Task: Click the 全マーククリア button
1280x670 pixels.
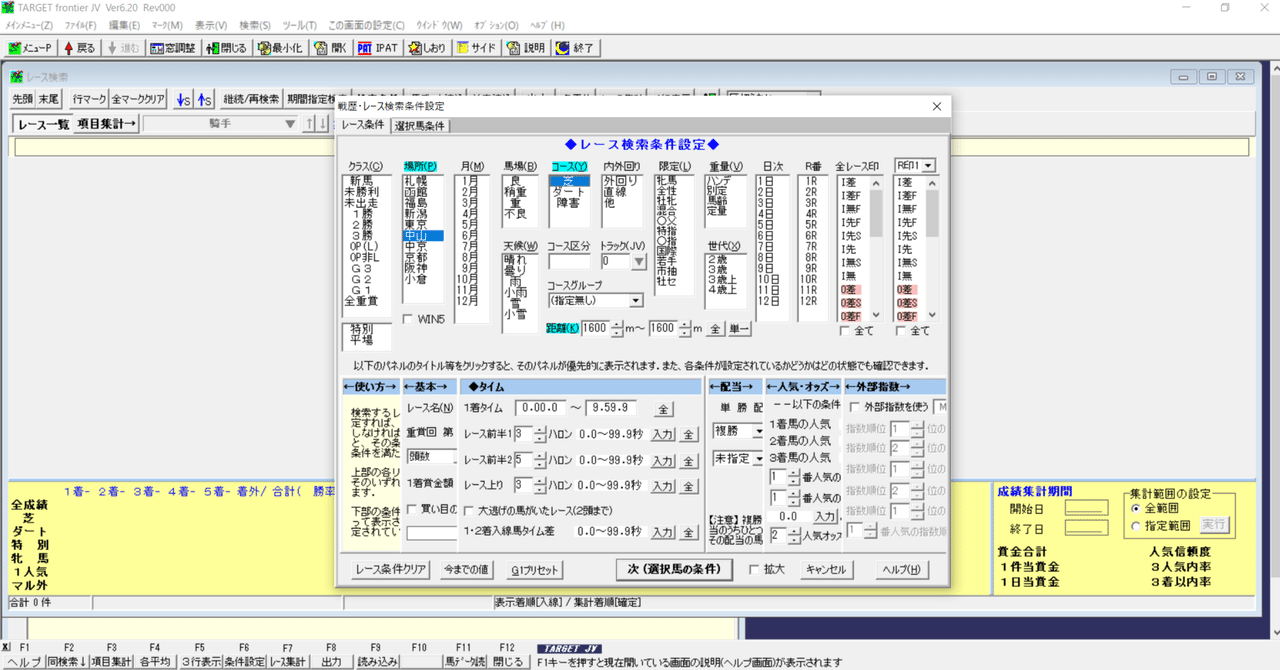Action: point(138,99)
